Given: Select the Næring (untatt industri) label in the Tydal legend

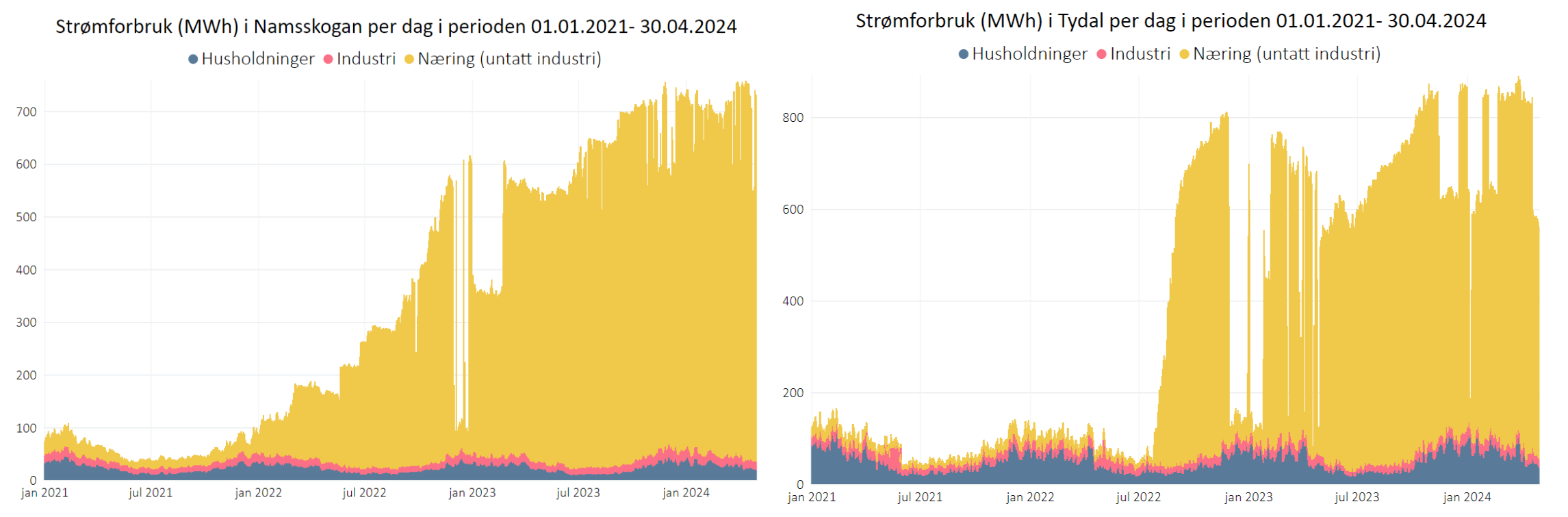Looking at the screenshot, I should (x=1287, y=53).
